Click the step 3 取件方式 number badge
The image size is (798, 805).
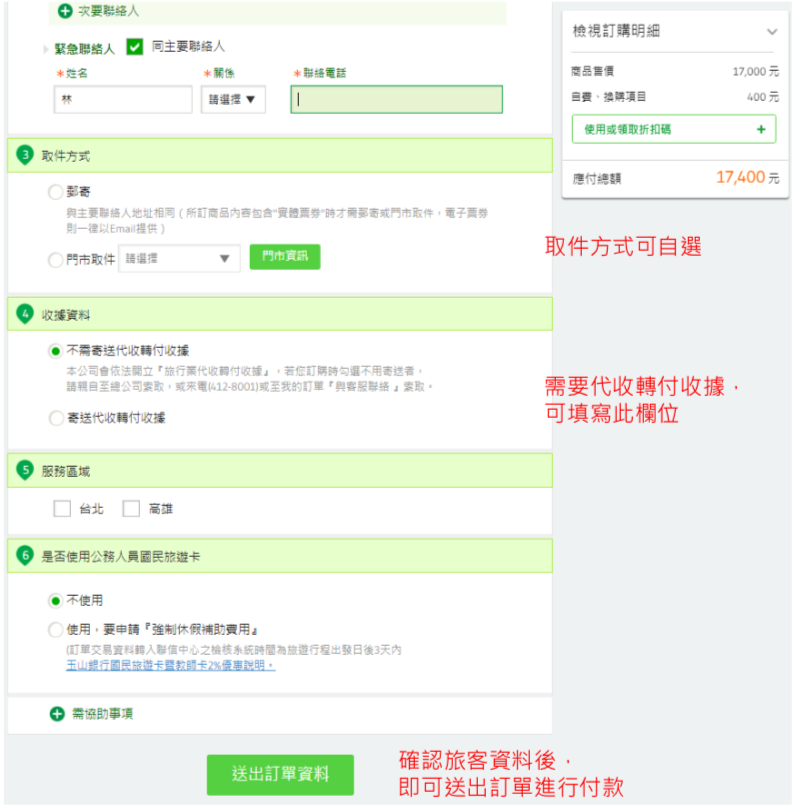[x=25, y=155]
